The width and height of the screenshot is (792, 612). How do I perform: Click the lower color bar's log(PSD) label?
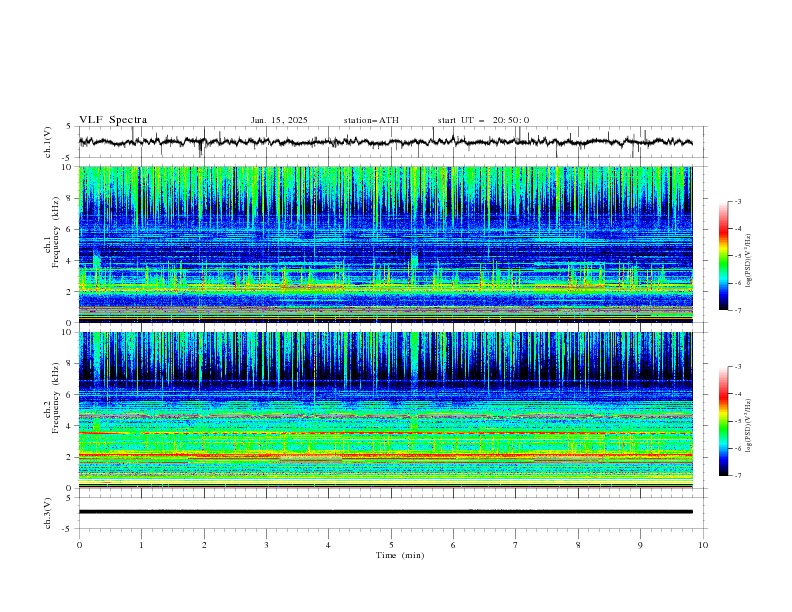click(749, 426)
